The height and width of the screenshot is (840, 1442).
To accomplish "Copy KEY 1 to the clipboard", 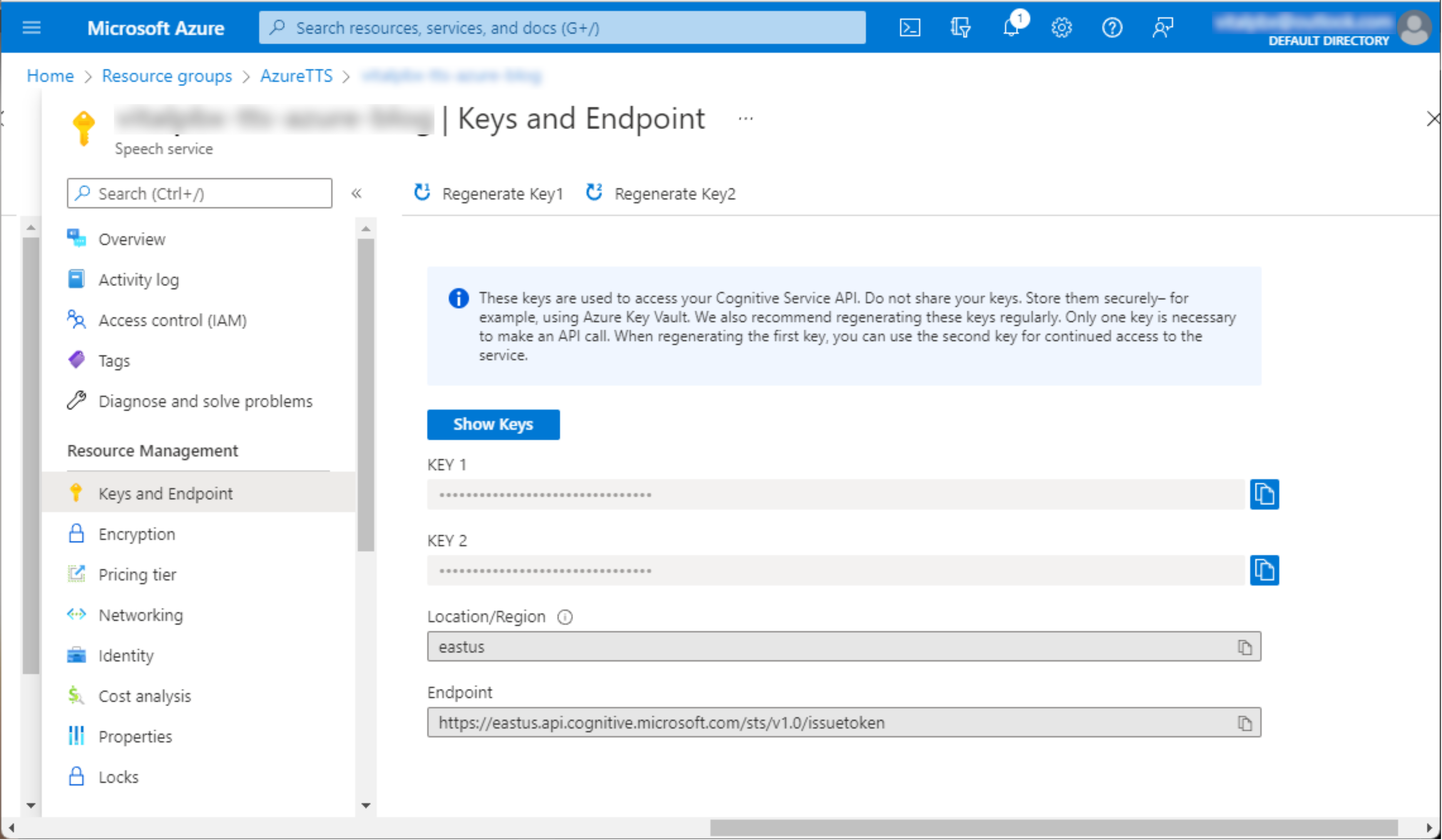I will click(1265, 494).
